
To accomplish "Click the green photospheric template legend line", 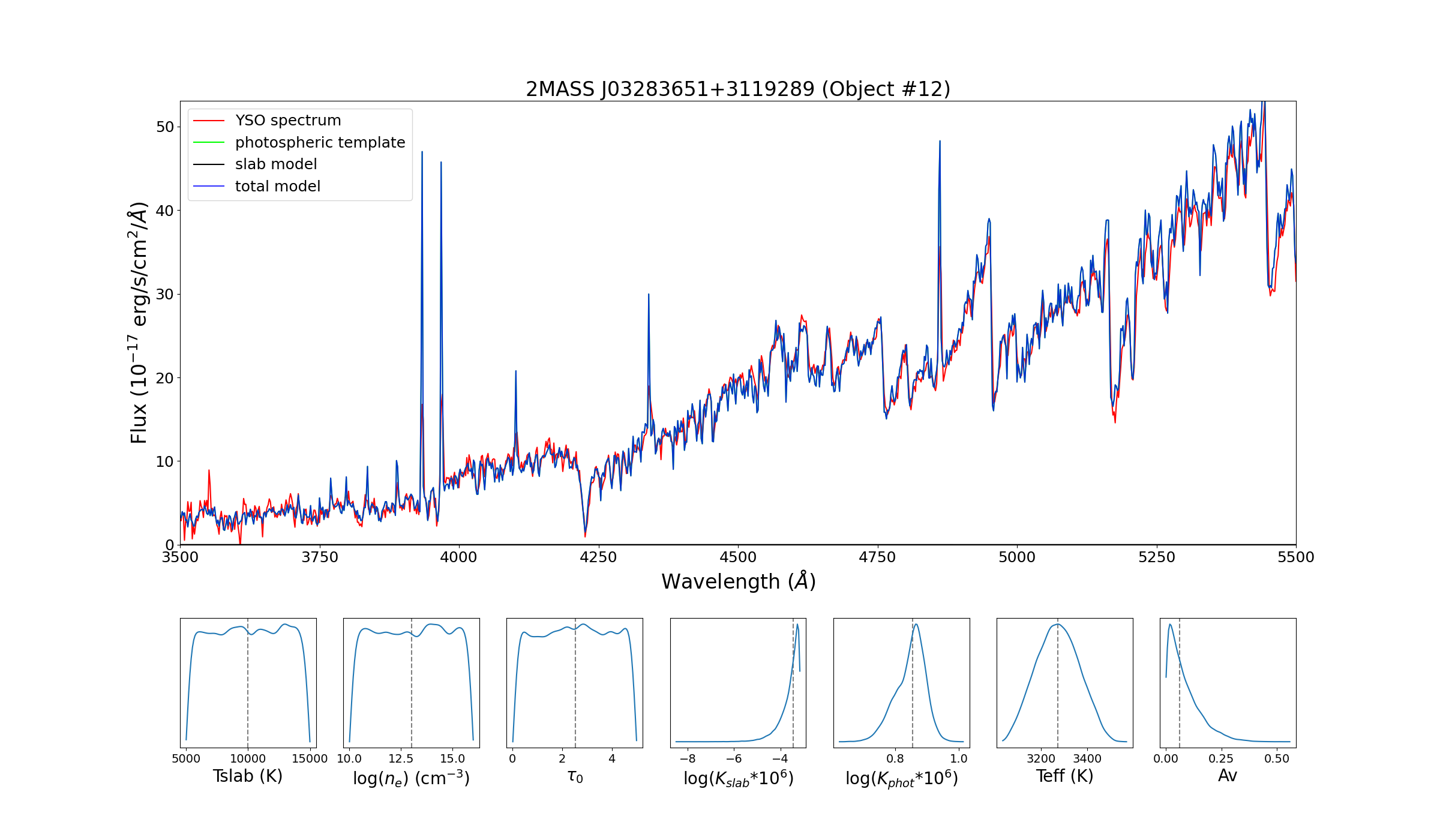I will tap(209, 143).
